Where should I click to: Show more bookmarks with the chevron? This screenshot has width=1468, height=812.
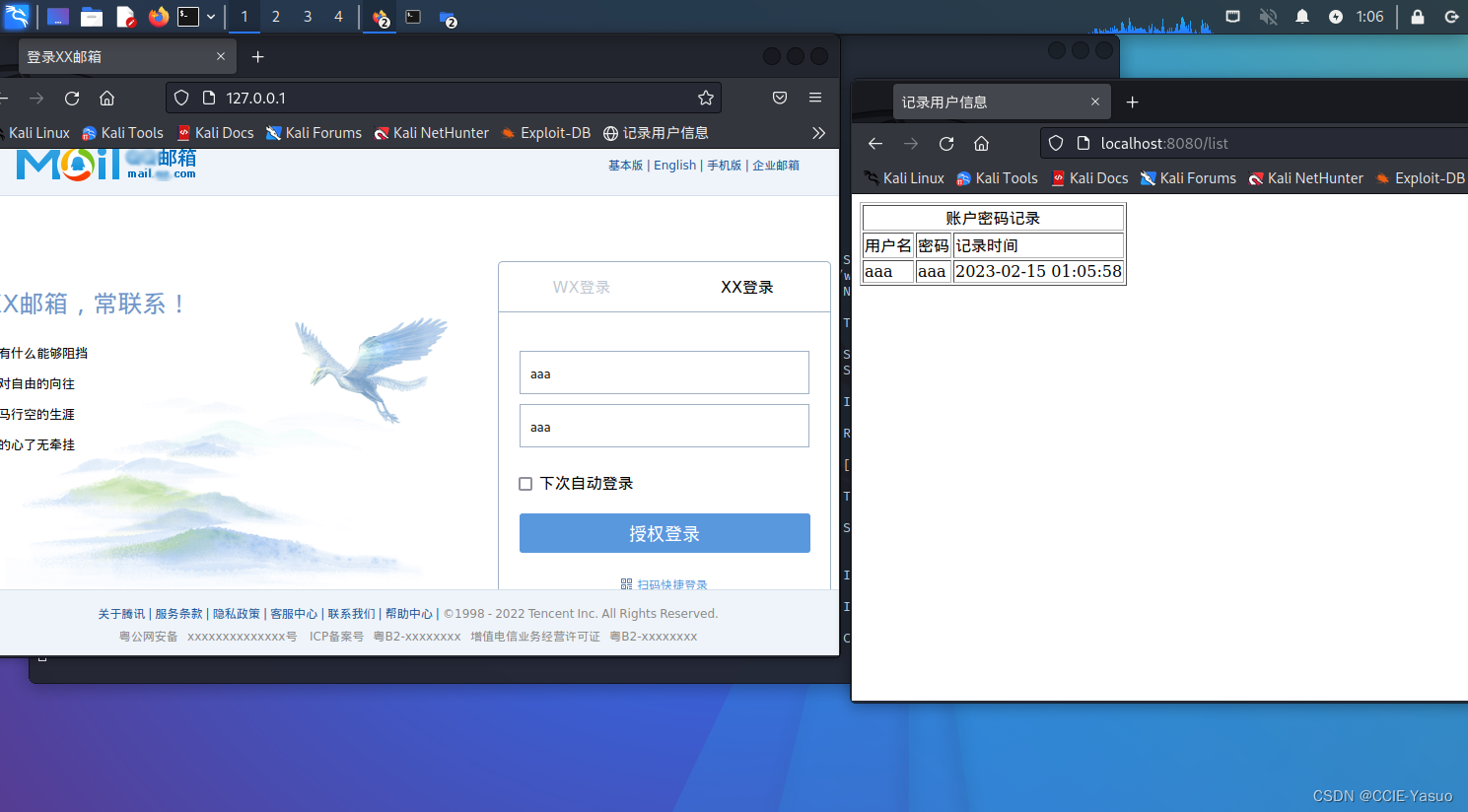[818, 133]
